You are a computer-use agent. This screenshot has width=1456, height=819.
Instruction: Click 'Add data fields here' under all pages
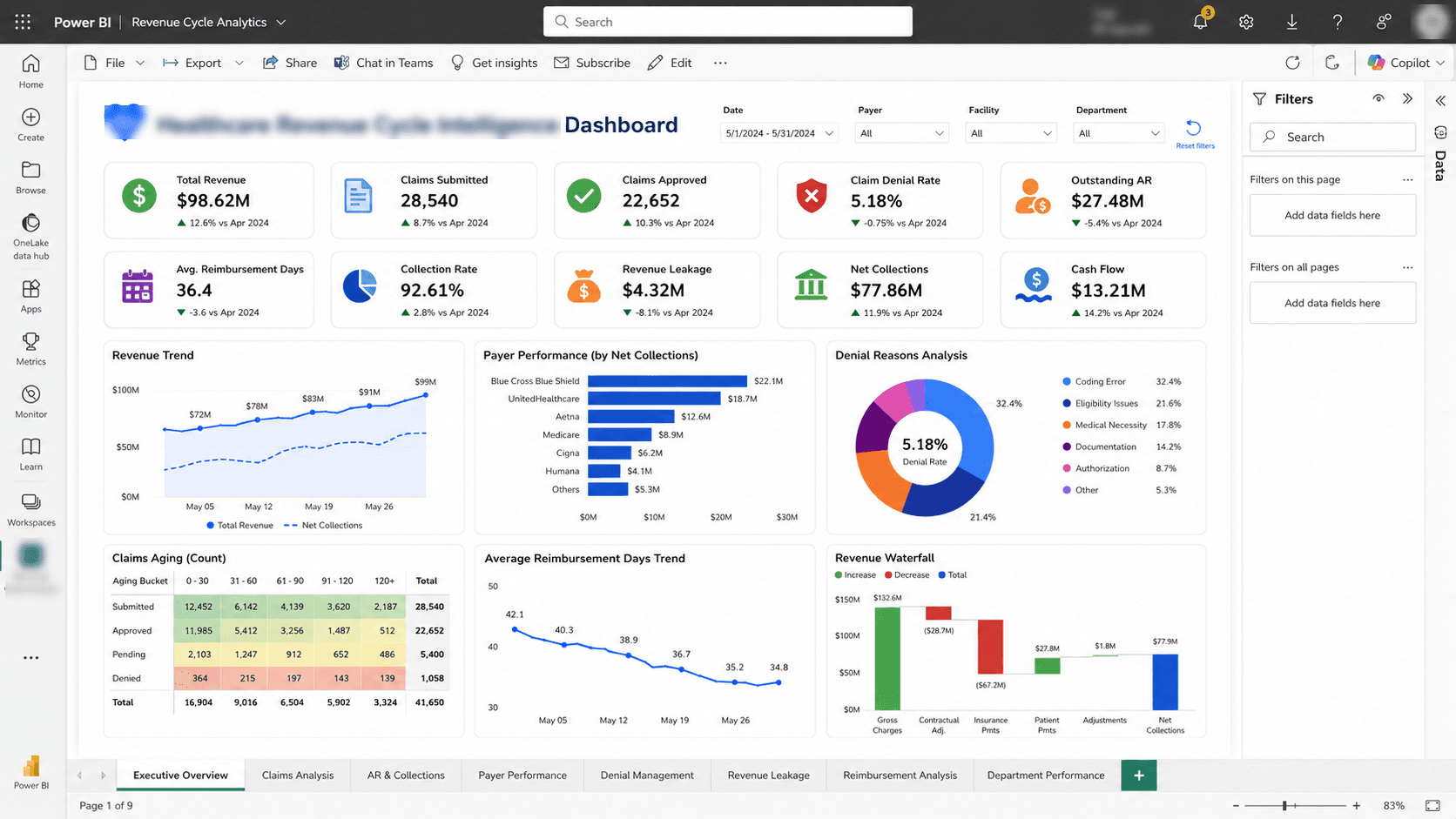(1332, 303)
